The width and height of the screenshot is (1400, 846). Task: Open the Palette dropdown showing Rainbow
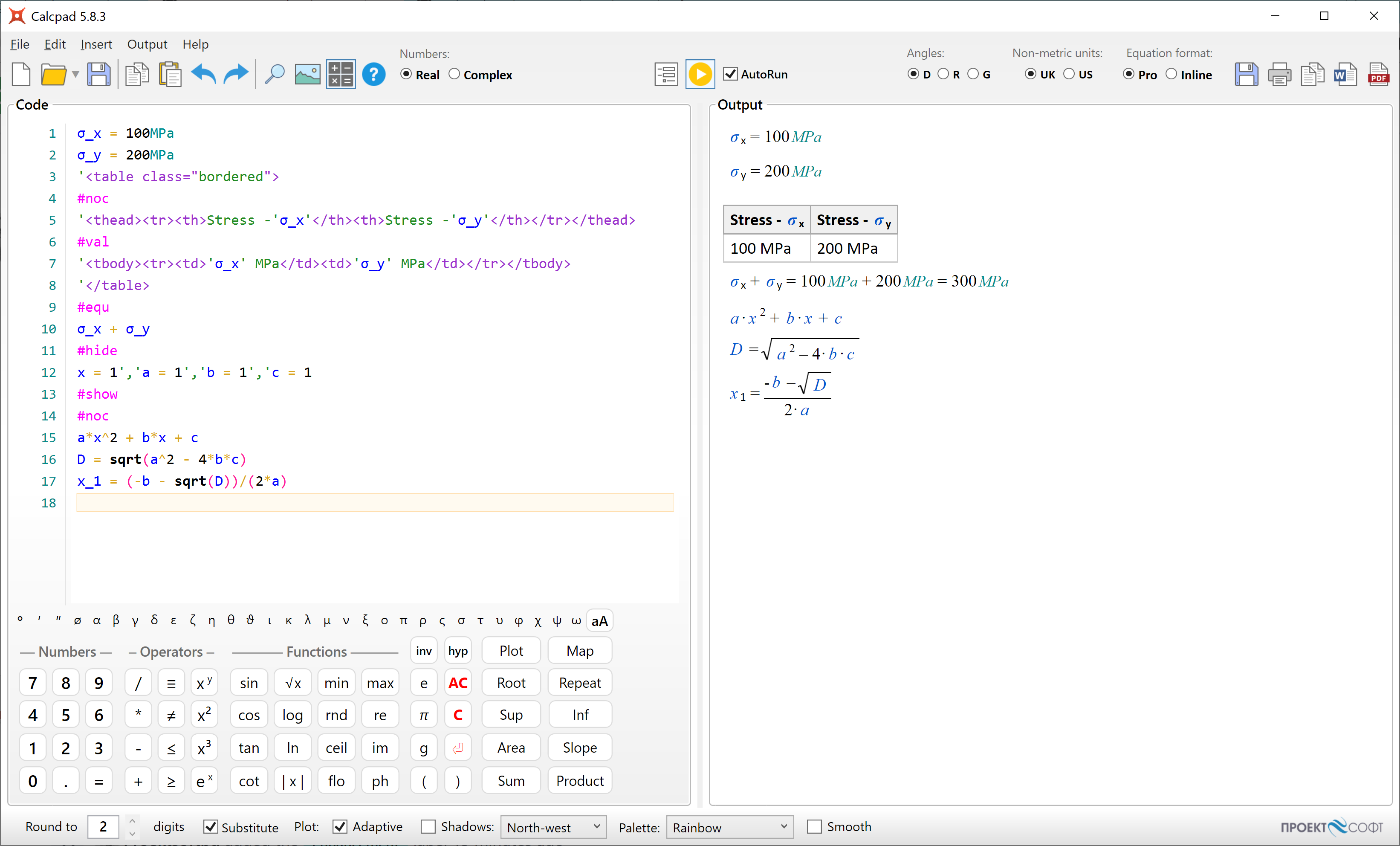[729, 827]
